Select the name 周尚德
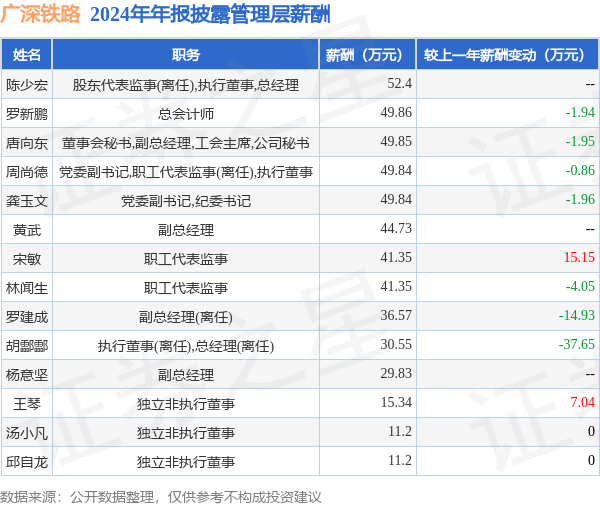The image size is (600, 506). [x=27, y=172]
